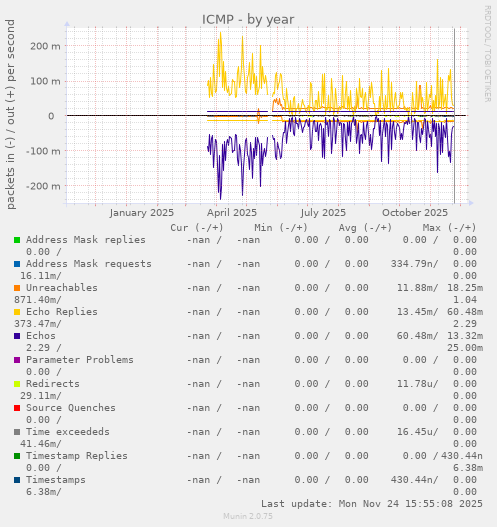Click the Unreachables orange legend swatch
Screen dimensions: 497x527
pos(17,288)
